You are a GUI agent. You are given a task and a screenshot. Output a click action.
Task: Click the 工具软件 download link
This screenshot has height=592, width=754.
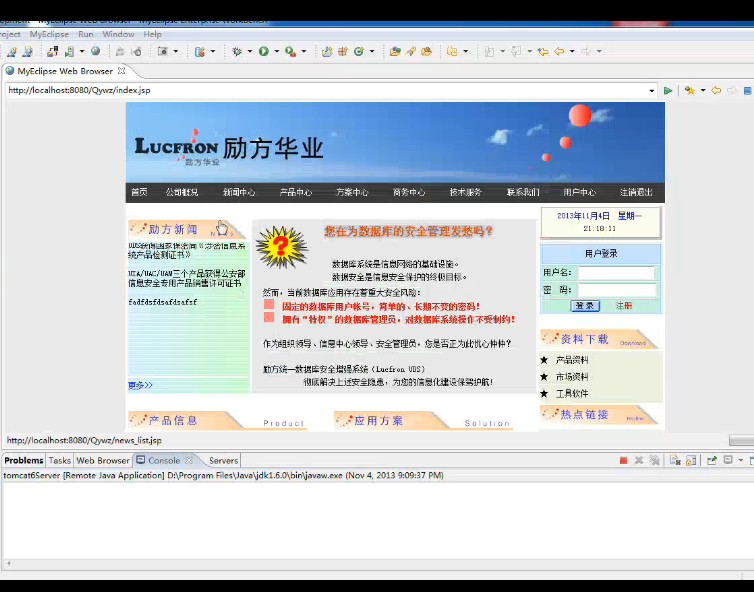572,393
